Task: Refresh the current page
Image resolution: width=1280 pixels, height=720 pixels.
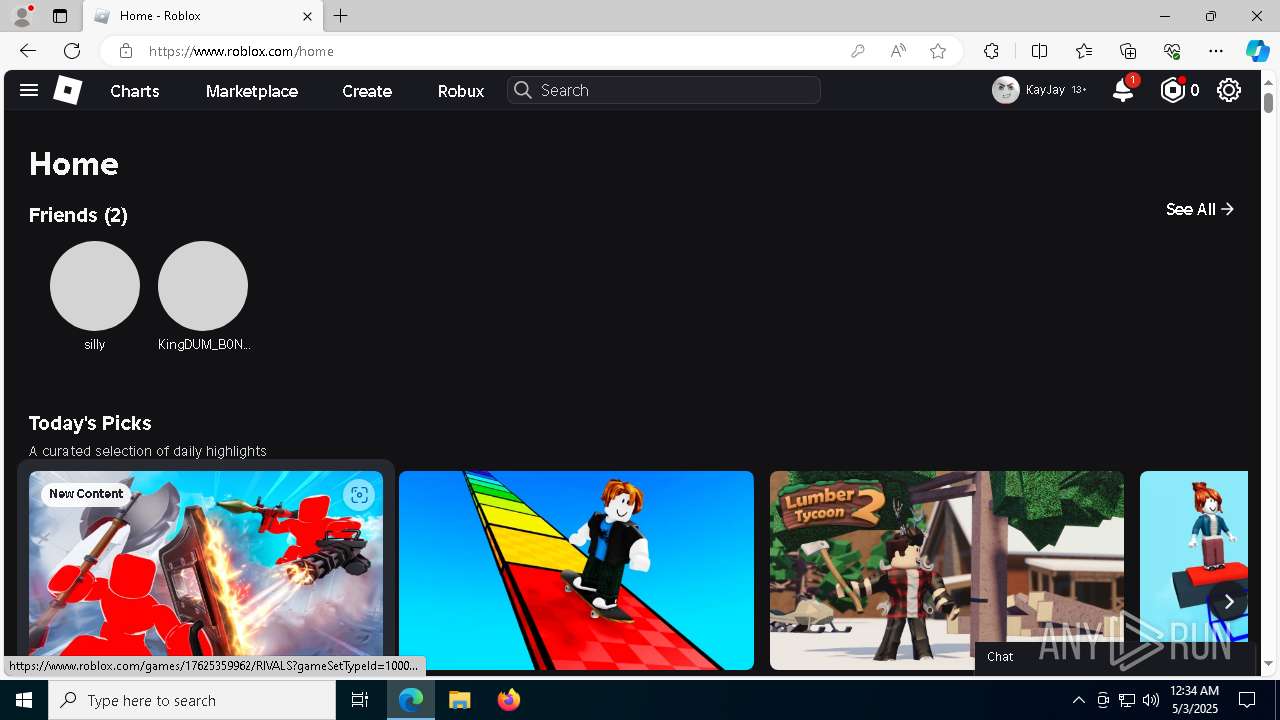Action: point(72,51)
